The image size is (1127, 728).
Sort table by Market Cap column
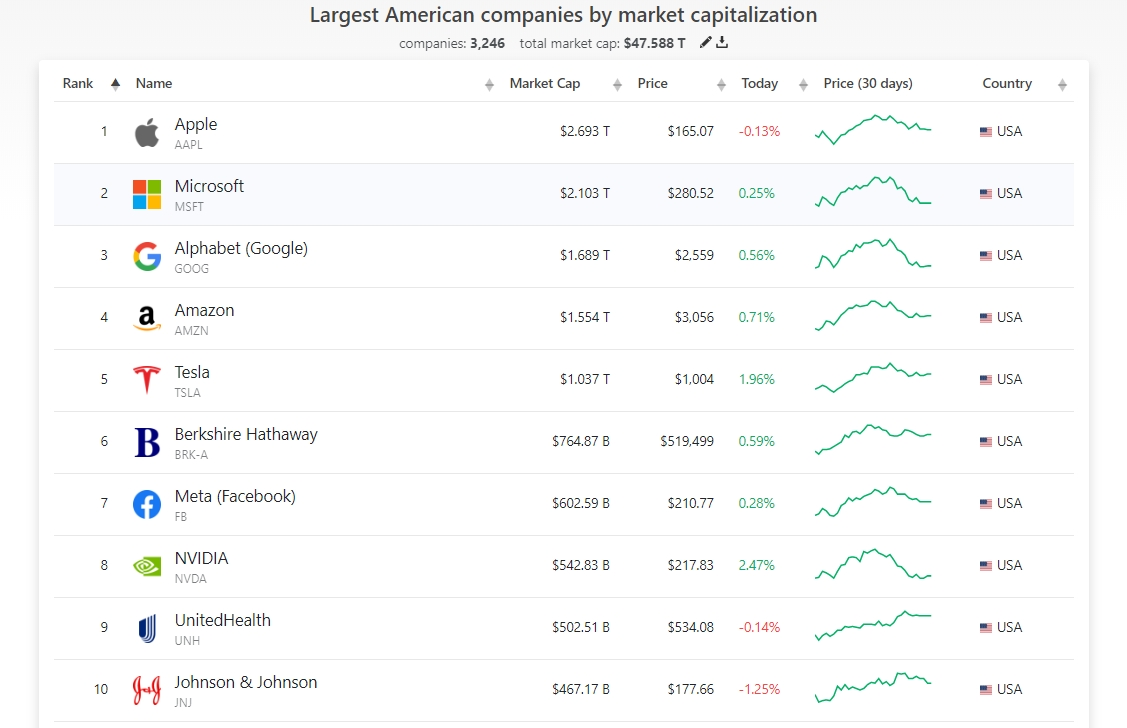(544, 84)
